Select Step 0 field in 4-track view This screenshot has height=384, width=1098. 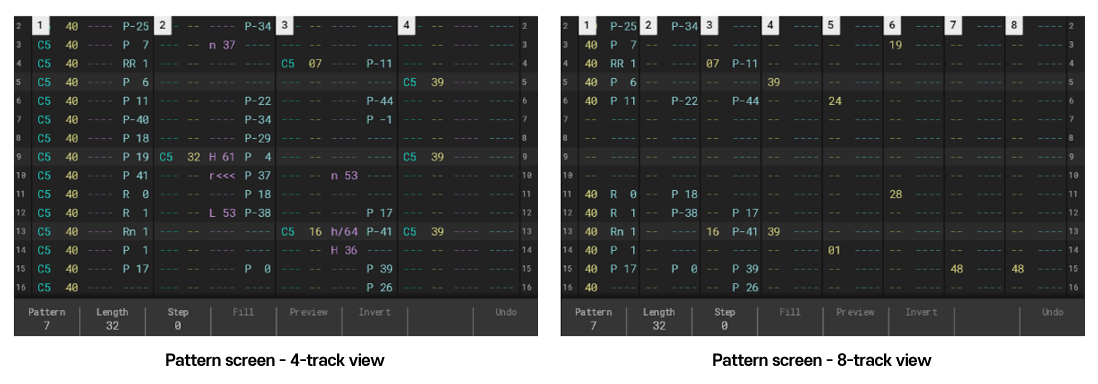pos(178,319)
